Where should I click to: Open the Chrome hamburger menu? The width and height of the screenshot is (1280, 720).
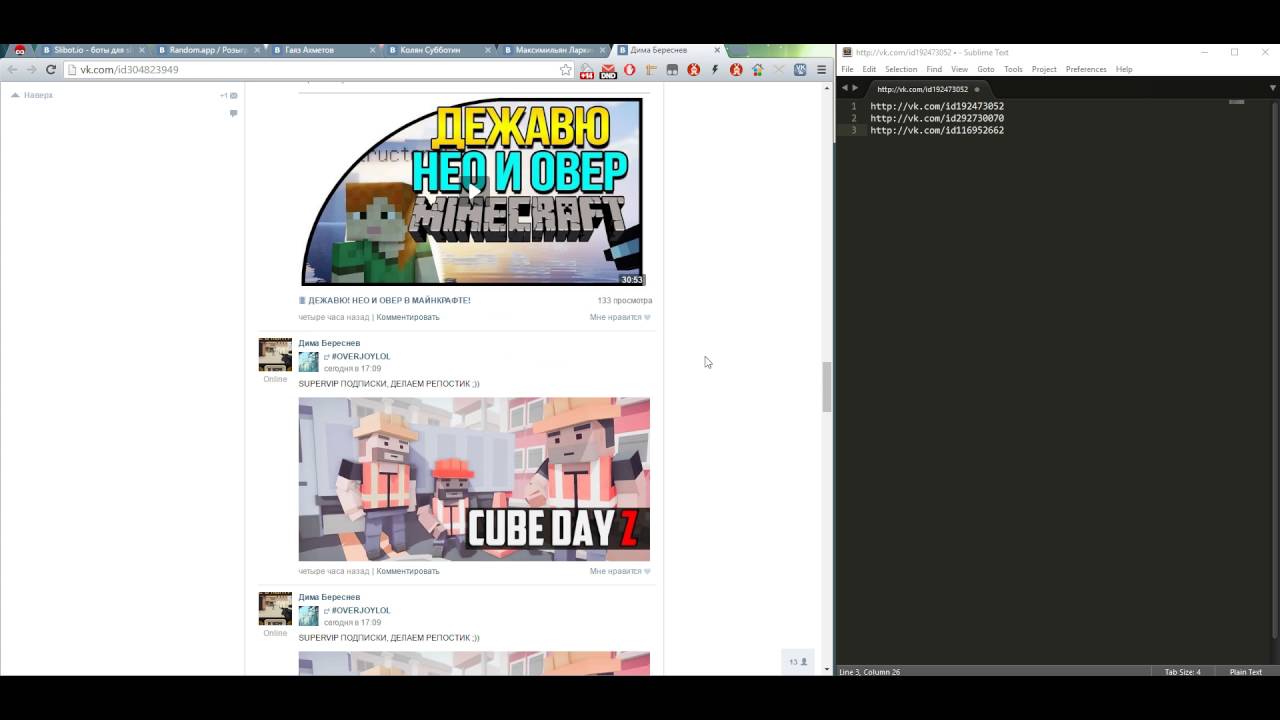[x=821, y=70]
